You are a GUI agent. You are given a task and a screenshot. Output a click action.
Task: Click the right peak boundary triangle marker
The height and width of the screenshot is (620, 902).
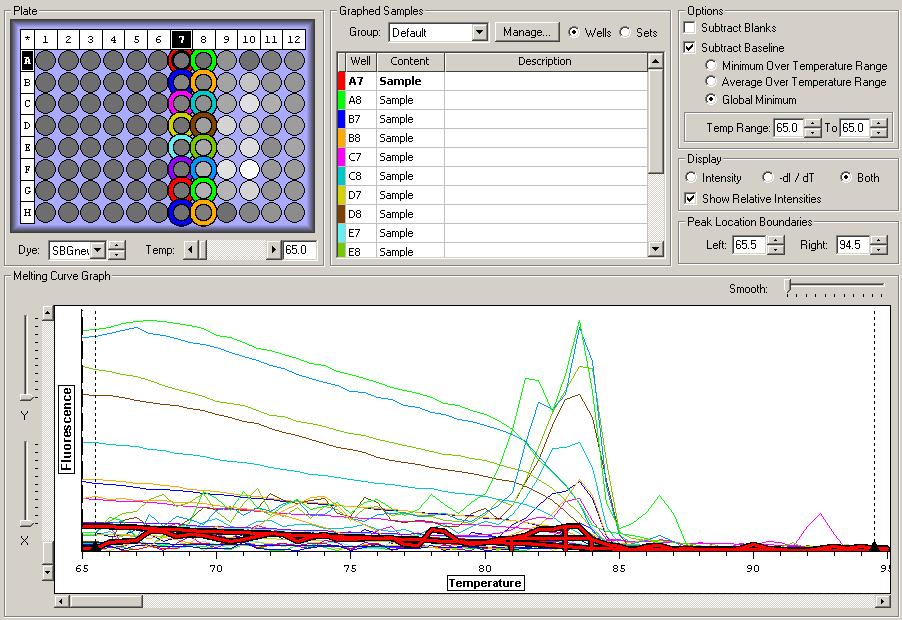(x=874, y=546)
